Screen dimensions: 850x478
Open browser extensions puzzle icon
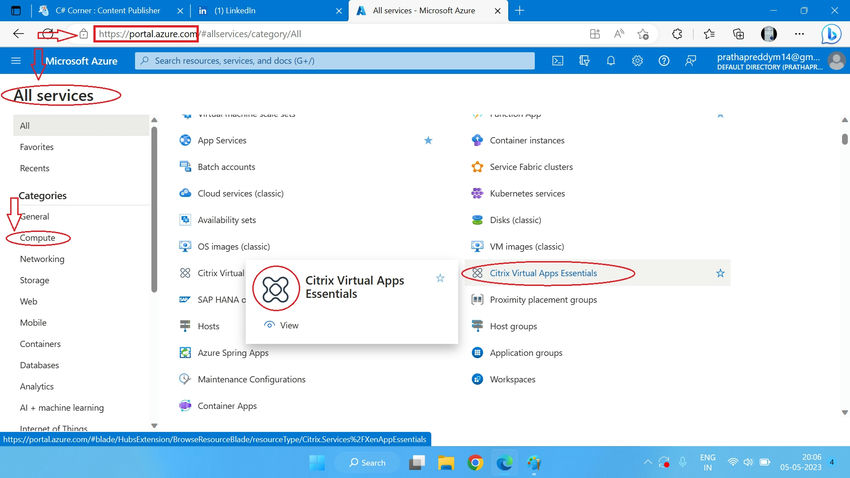(x=677, y=34)
